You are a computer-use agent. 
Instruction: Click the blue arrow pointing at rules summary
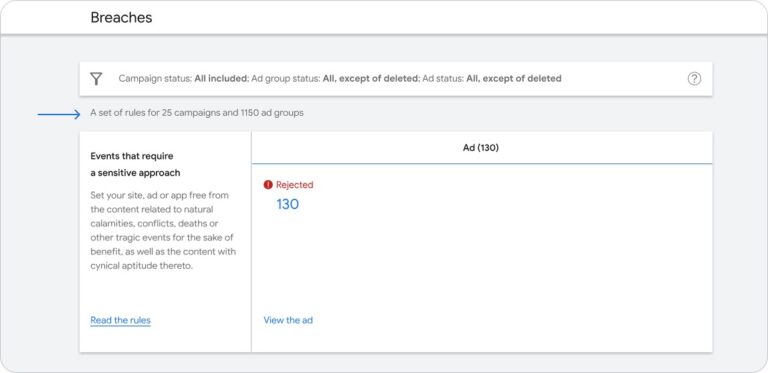[x=59, y=115]
